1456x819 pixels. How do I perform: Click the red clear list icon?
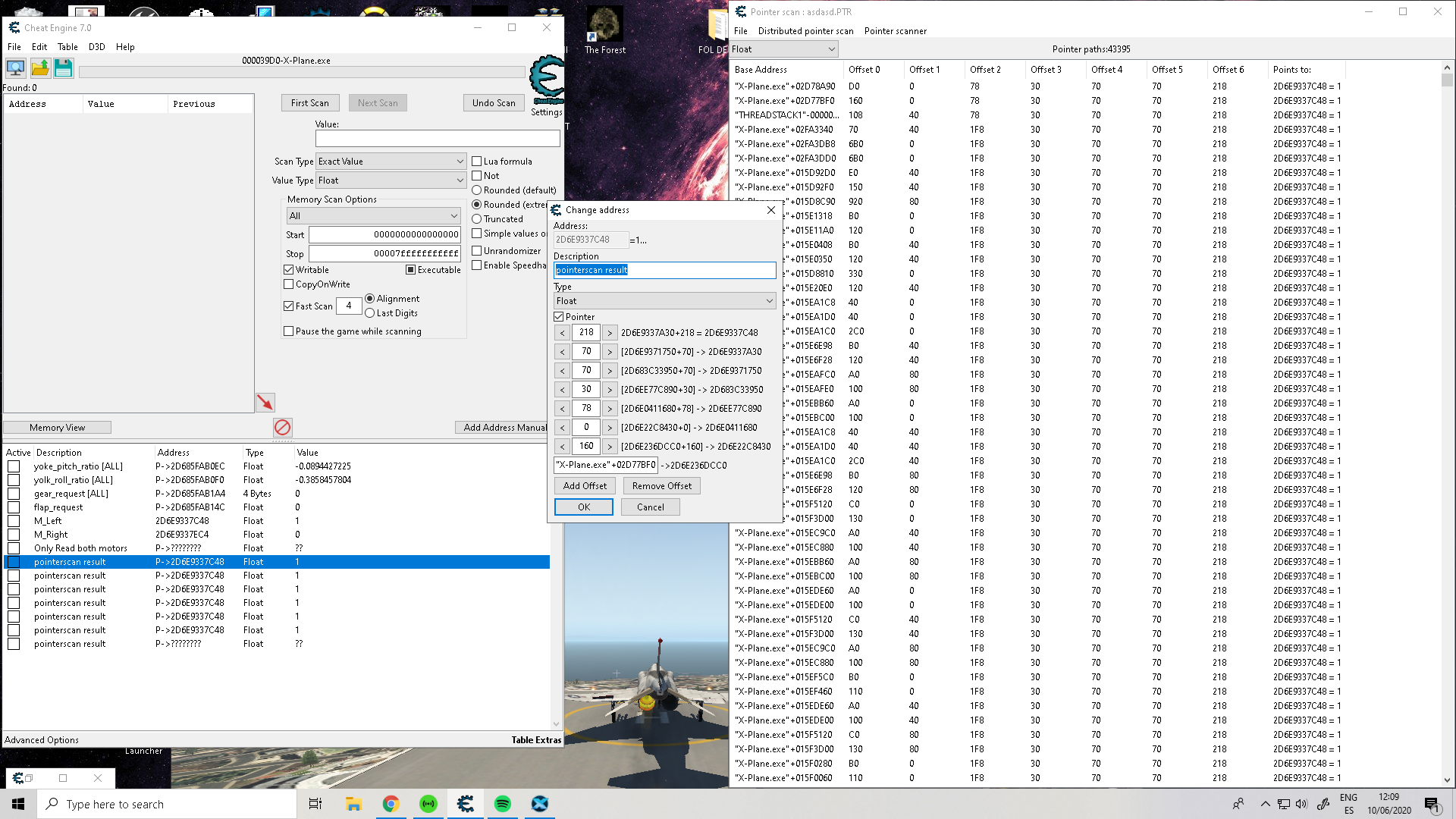coord(282,427)
